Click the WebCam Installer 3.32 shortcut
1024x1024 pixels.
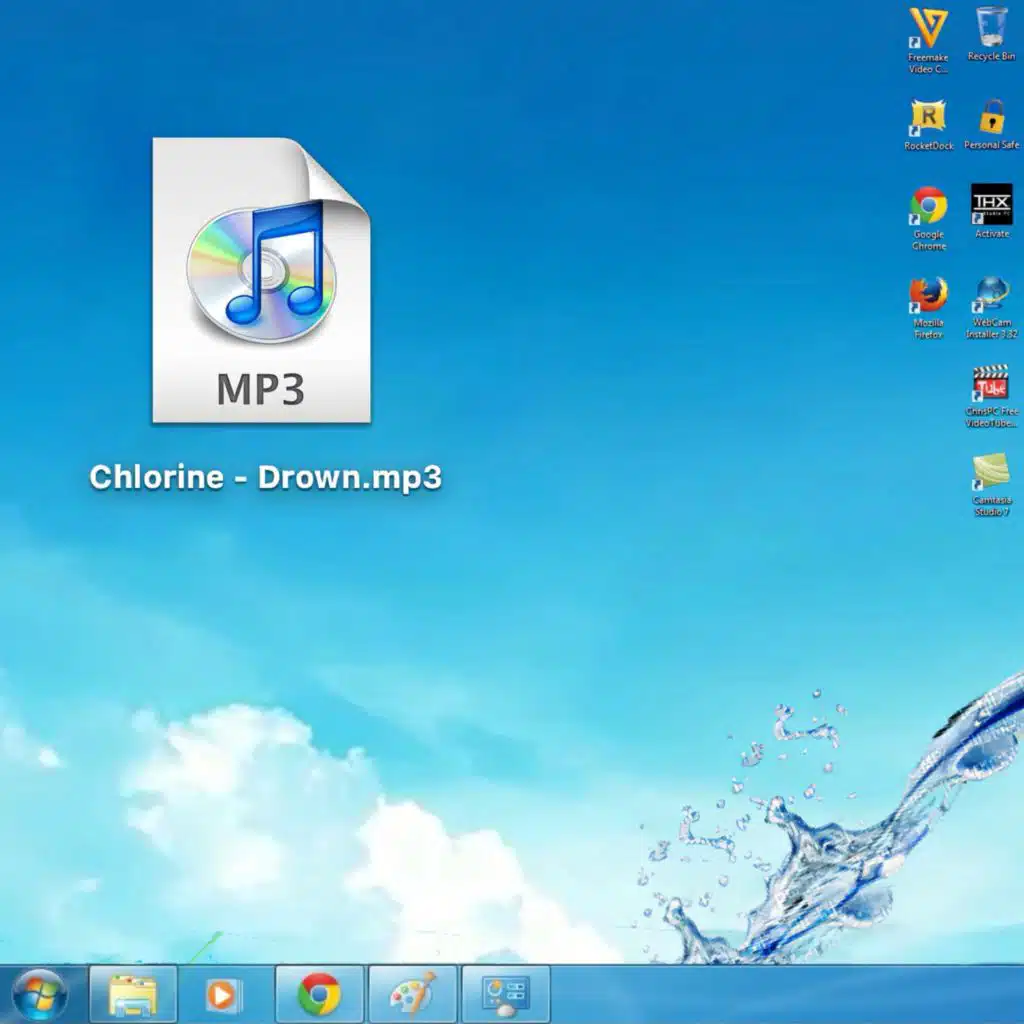tap(991, 296)
